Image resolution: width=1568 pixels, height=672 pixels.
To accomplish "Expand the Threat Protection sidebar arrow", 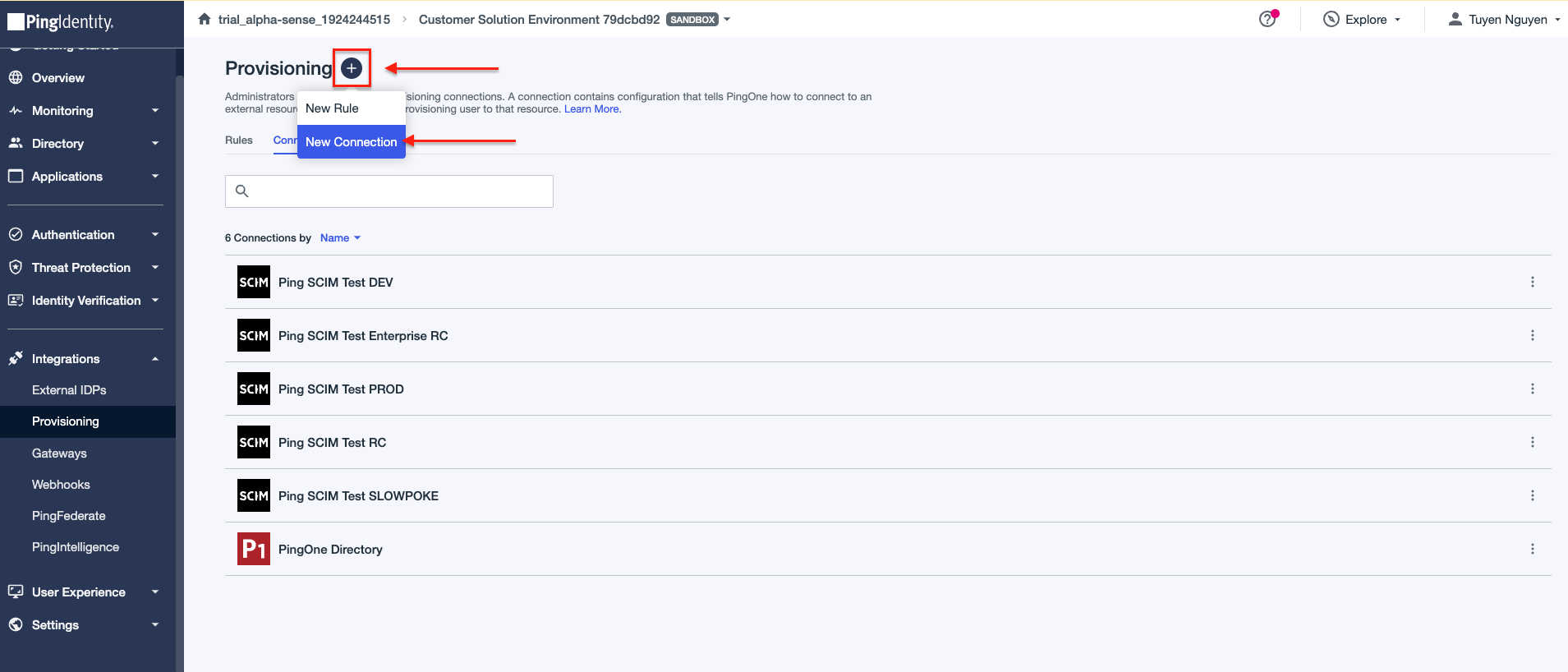I will click(155, 267).
